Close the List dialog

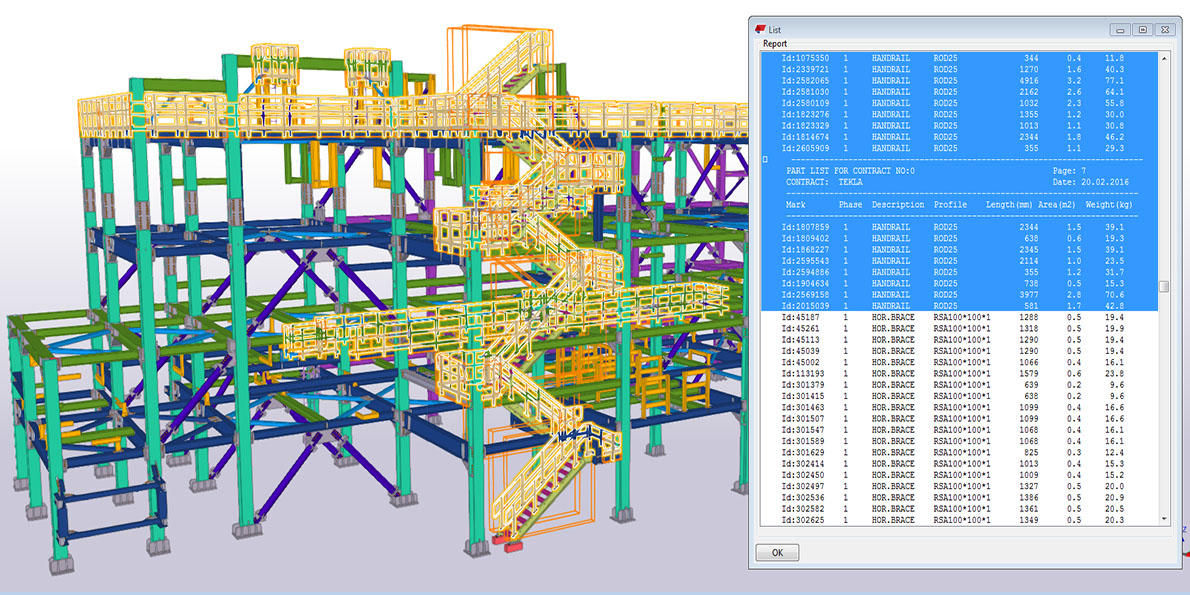(1164, 30)
